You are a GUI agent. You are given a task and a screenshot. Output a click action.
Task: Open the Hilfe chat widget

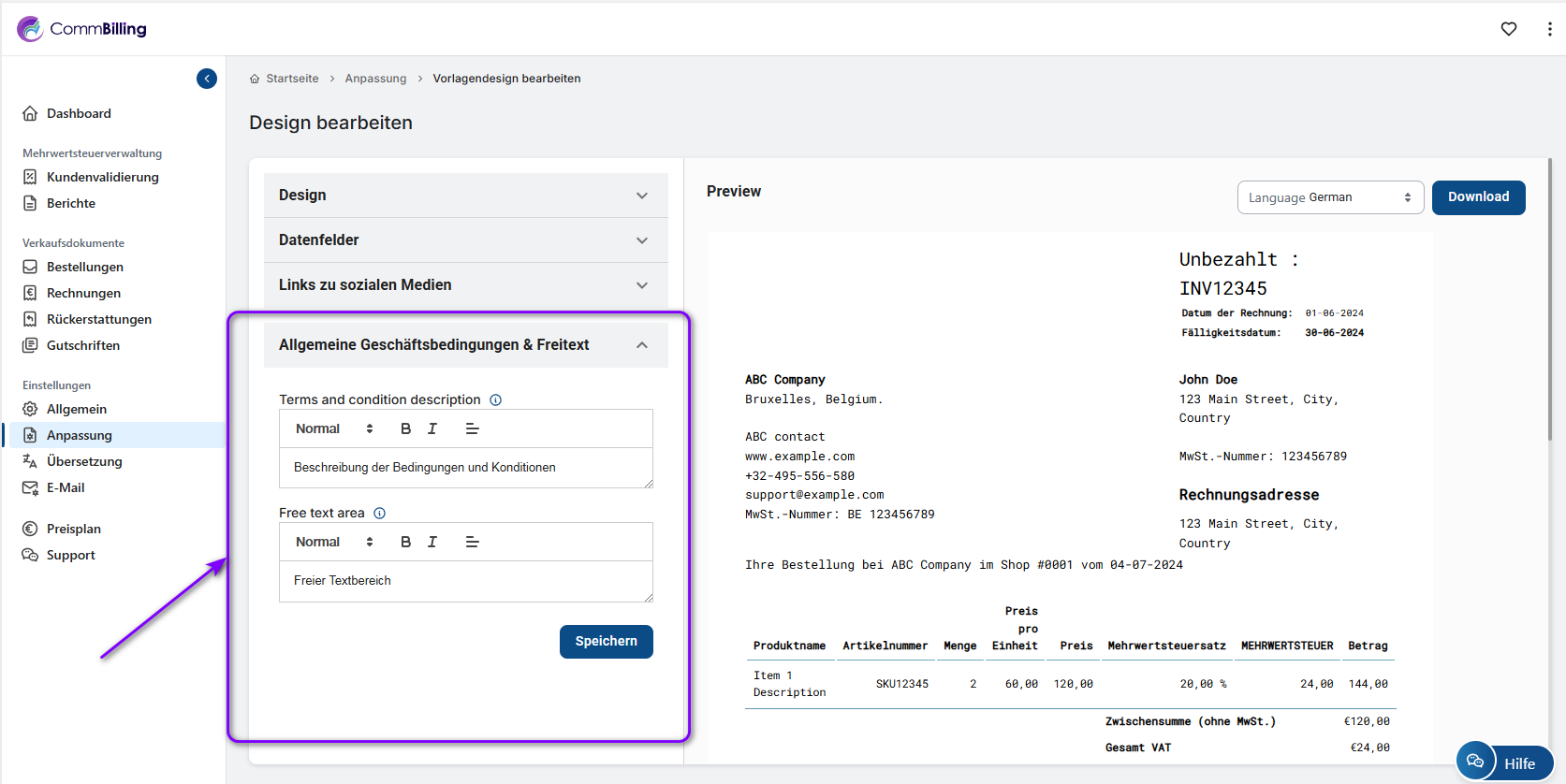click(x=1504, y=762)
